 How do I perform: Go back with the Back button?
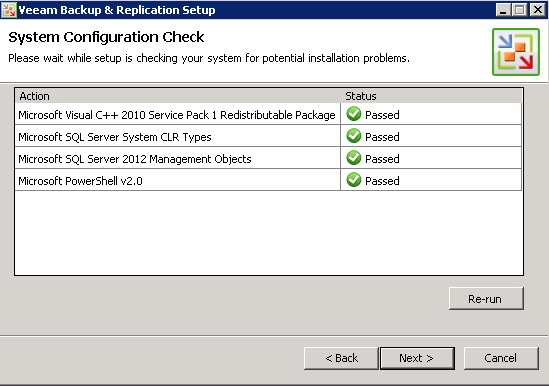click(x=341, y=358)
